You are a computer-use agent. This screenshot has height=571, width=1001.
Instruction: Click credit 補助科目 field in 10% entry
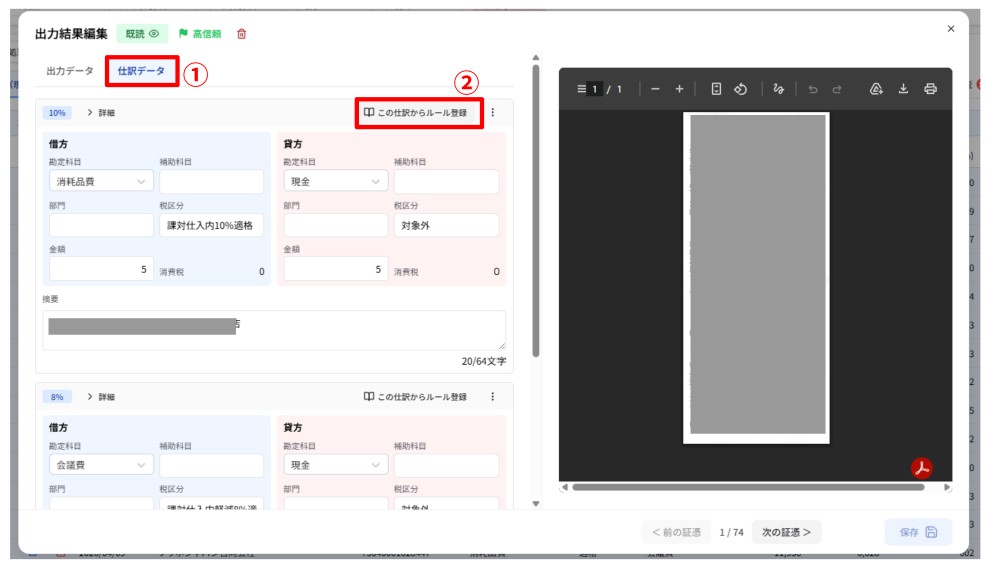pyautogui.click(x=446, y=181)
